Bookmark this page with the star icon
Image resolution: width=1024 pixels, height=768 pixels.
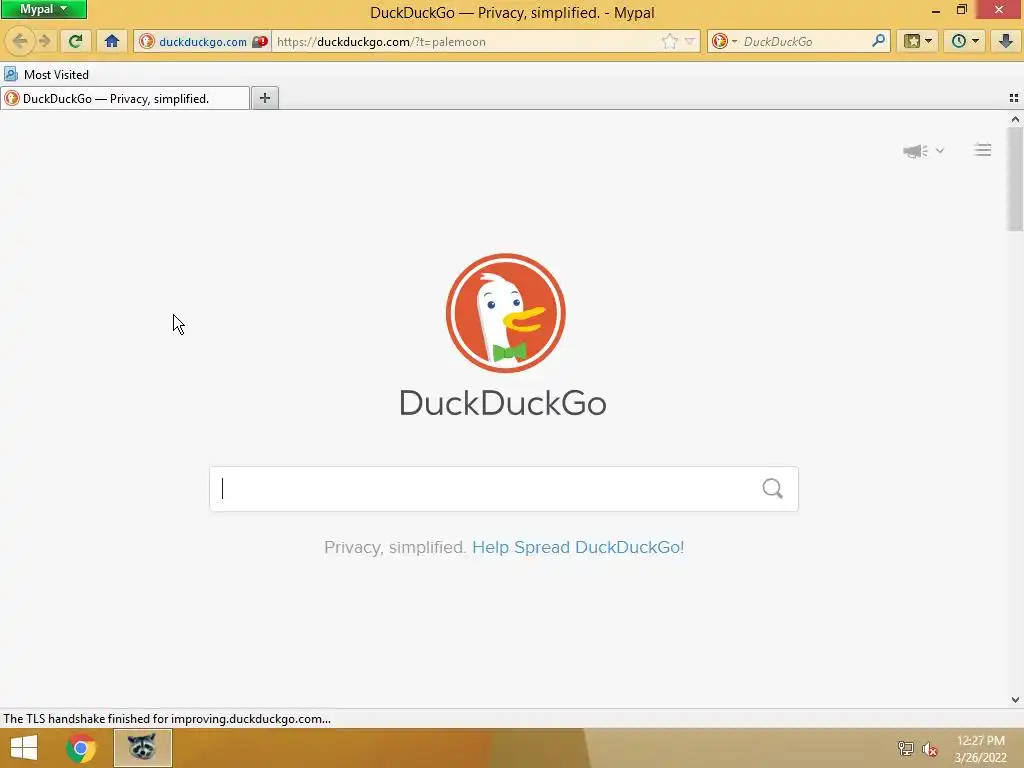click(x=669, y=42)
